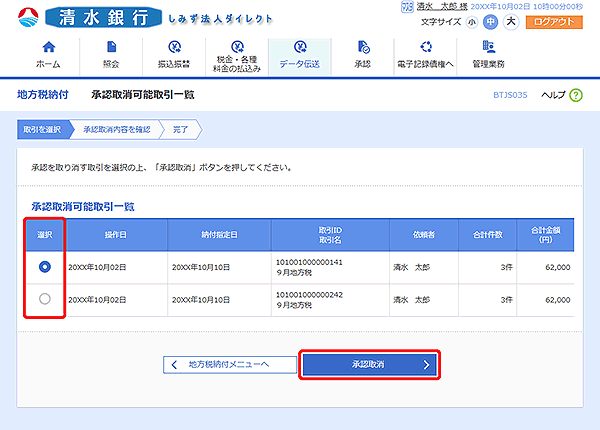Select radio button for transaction 101001000000242

point(44,299)
